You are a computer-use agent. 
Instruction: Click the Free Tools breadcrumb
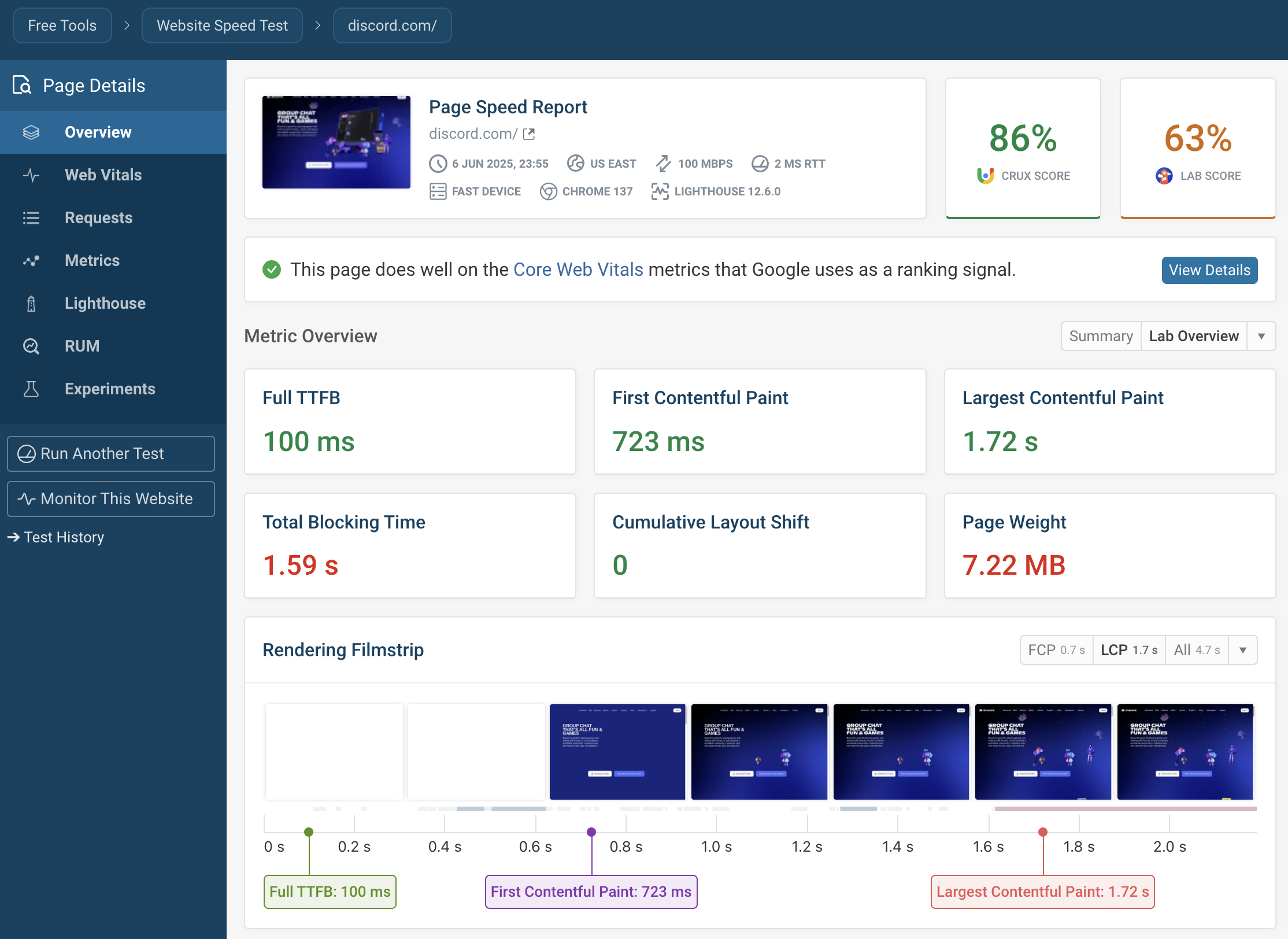62,25
